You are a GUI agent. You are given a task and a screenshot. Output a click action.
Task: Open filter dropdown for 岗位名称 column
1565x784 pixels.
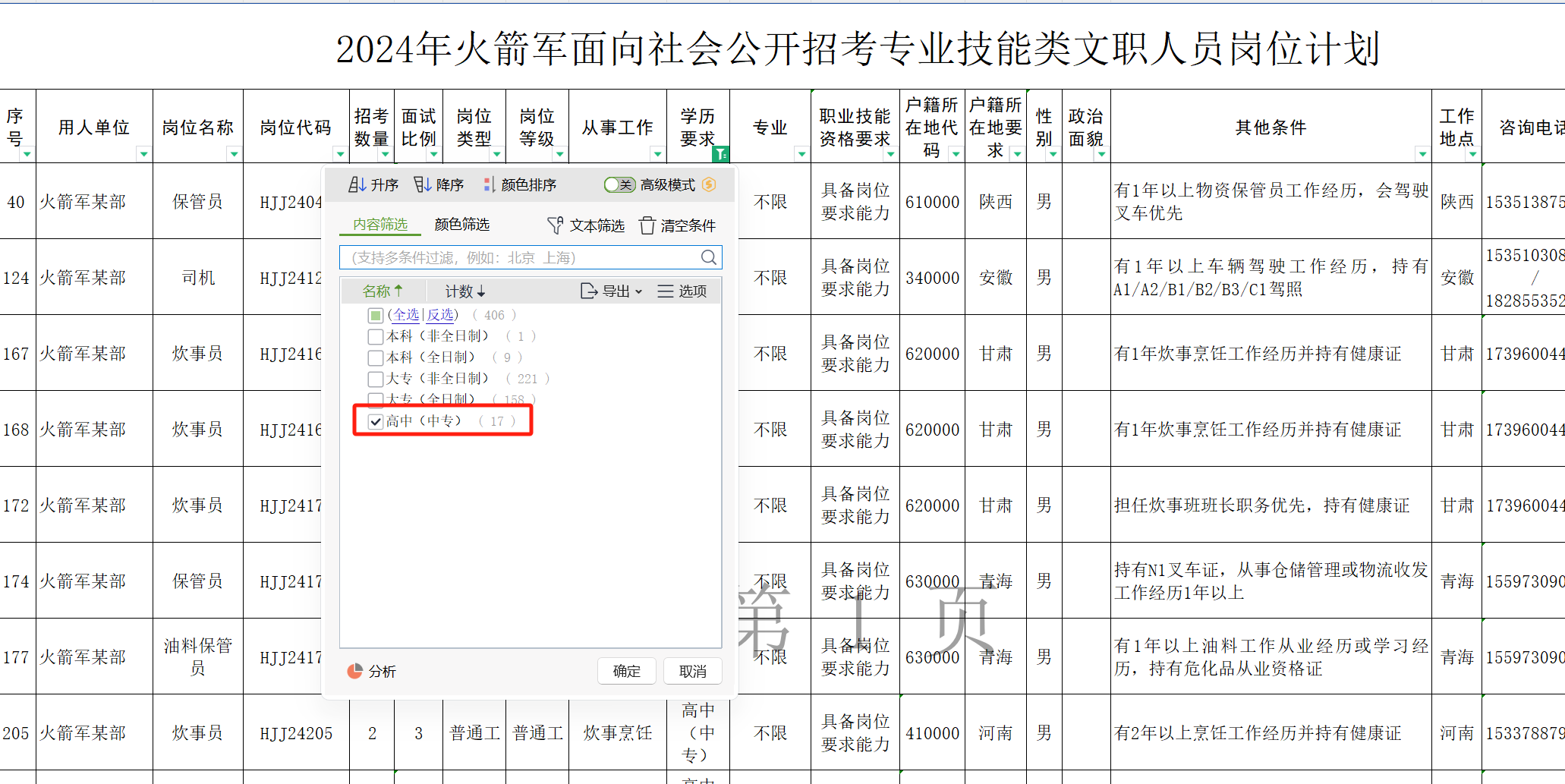click(x=234, y=154)
